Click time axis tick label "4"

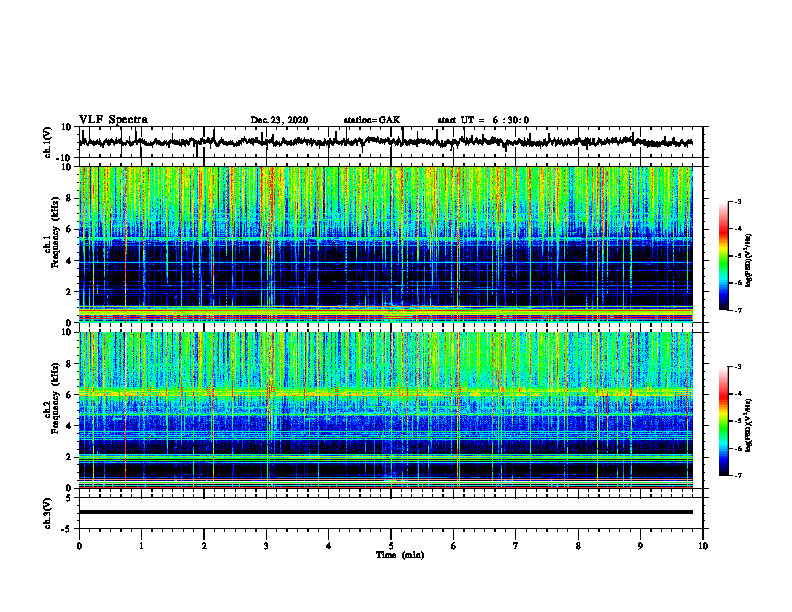click(328, 546)
